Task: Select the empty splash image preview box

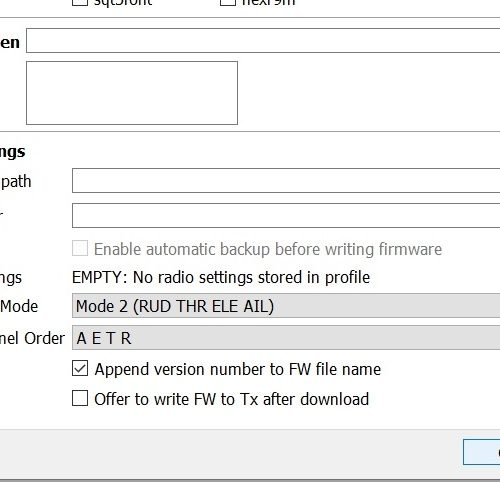Action: pyautogui.click(x=132, y=93)
